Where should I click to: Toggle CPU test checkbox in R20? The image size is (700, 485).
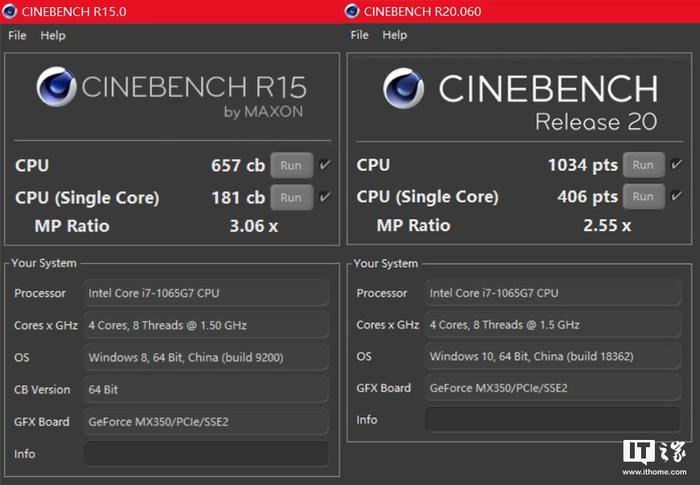[677, 164]
